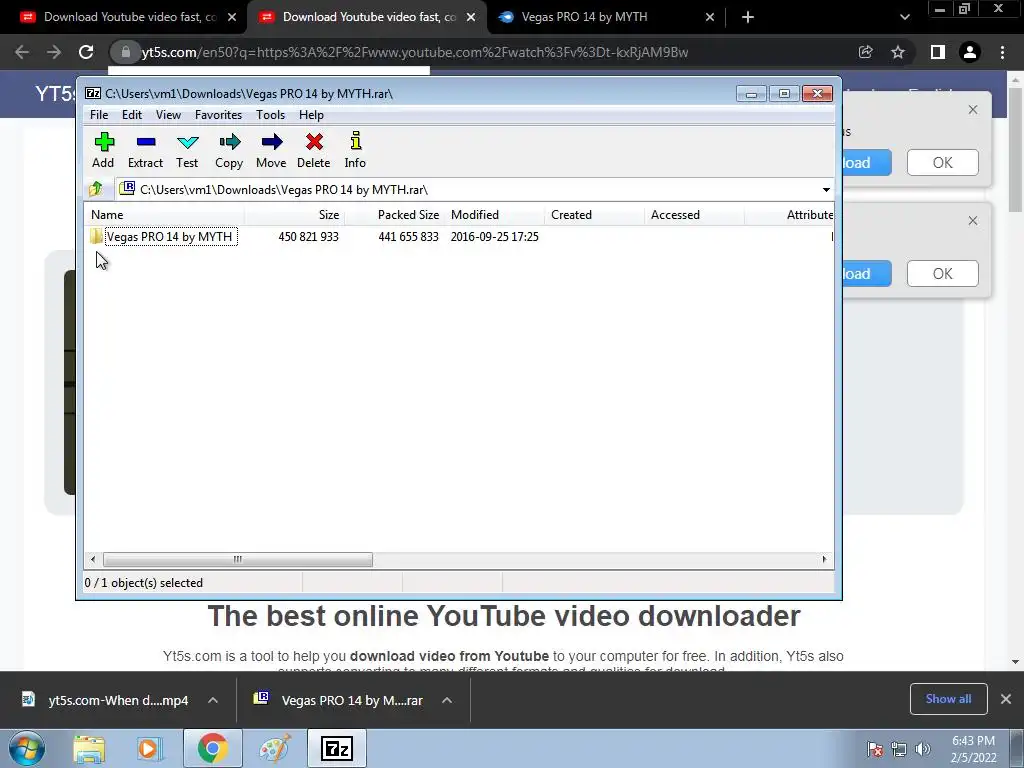Sort list by Accessed column
The height and width of the screenshot is (768, 1024).
(x=694, y=215)
